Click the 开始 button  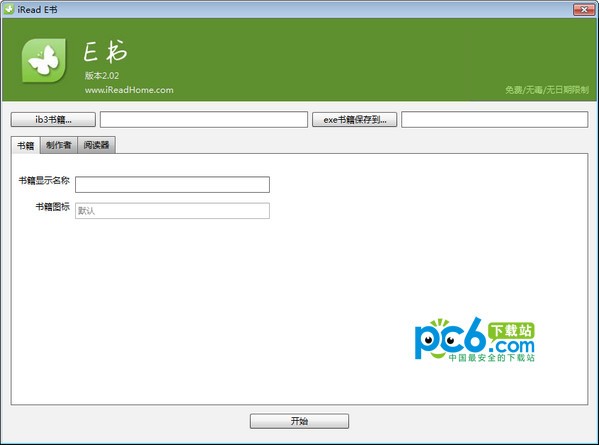pyautogui.click(x=299, y=421)
